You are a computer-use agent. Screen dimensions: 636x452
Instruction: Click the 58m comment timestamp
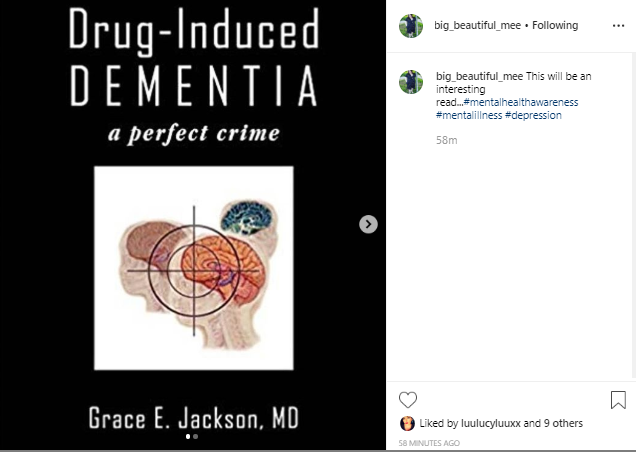[x=447, y=140]
